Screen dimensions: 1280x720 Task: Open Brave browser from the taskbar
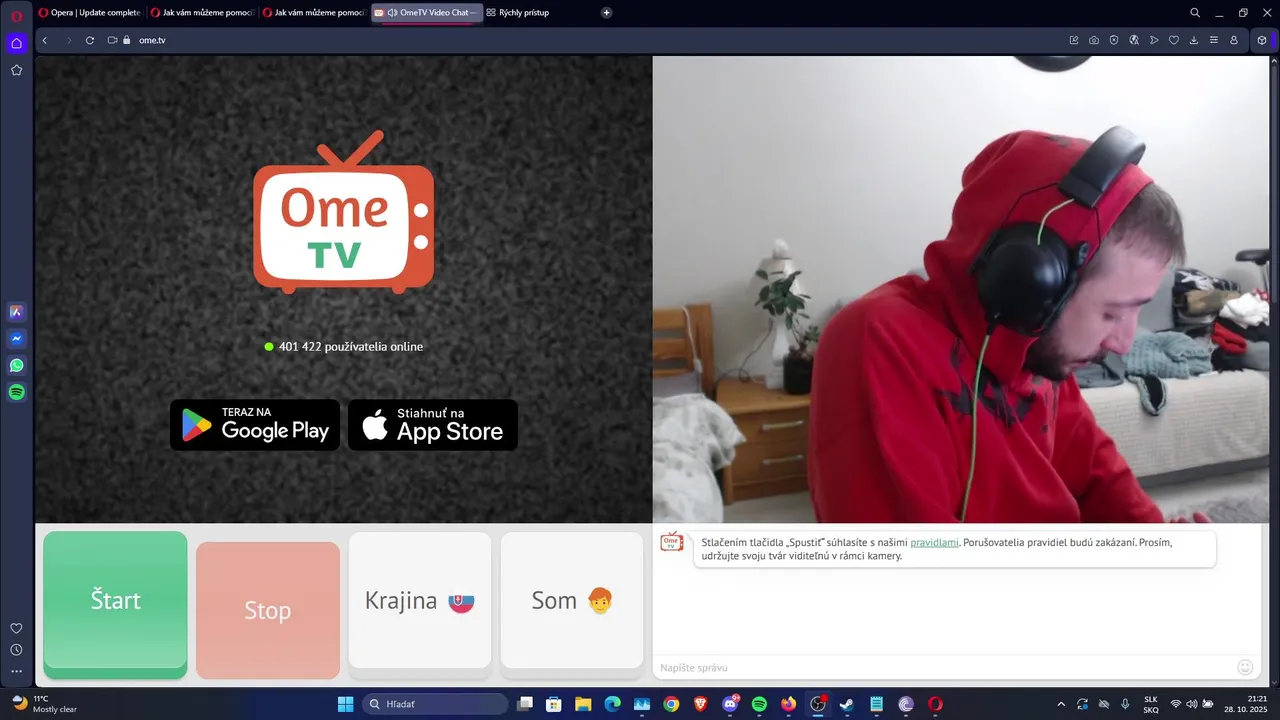(x=700, y=704)
